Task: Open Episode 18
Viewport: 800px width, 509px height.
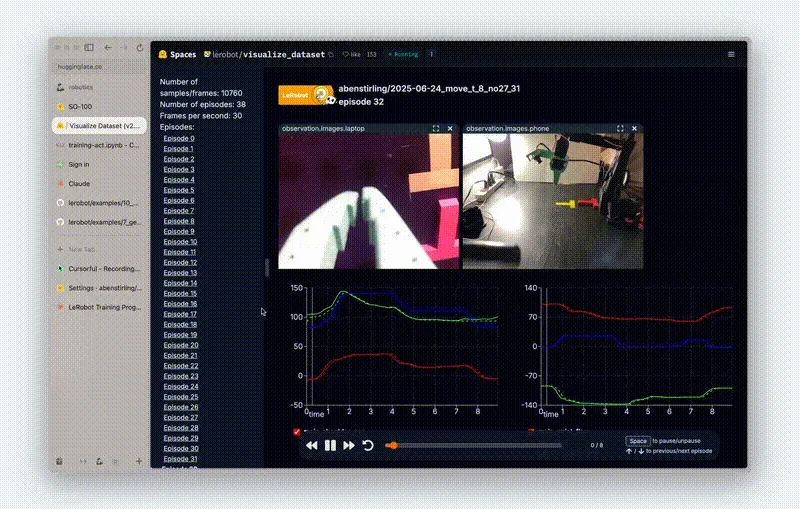Action: click(180, 324)
